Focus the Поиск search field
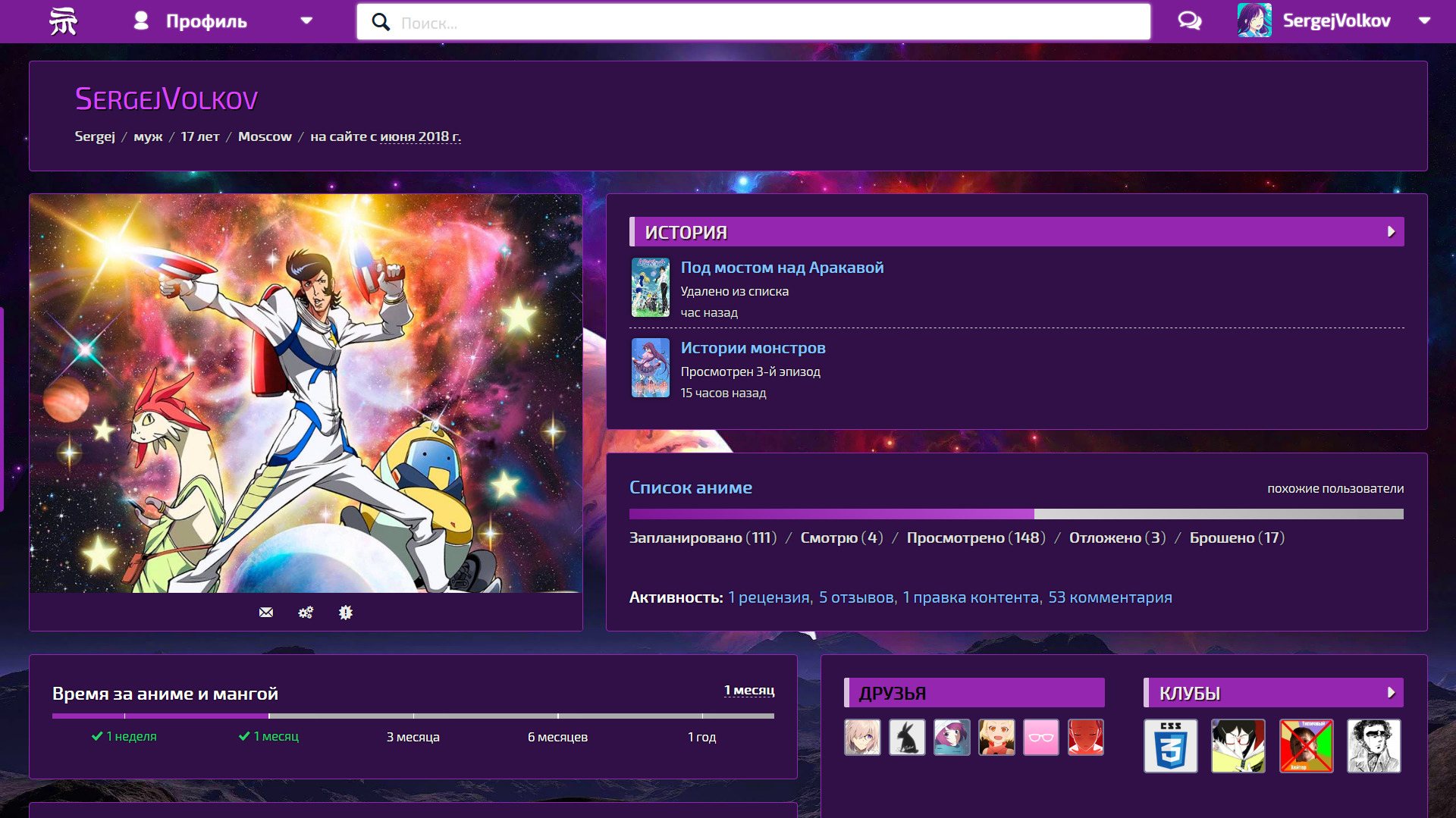The image size is (1456, 818). 753,22
